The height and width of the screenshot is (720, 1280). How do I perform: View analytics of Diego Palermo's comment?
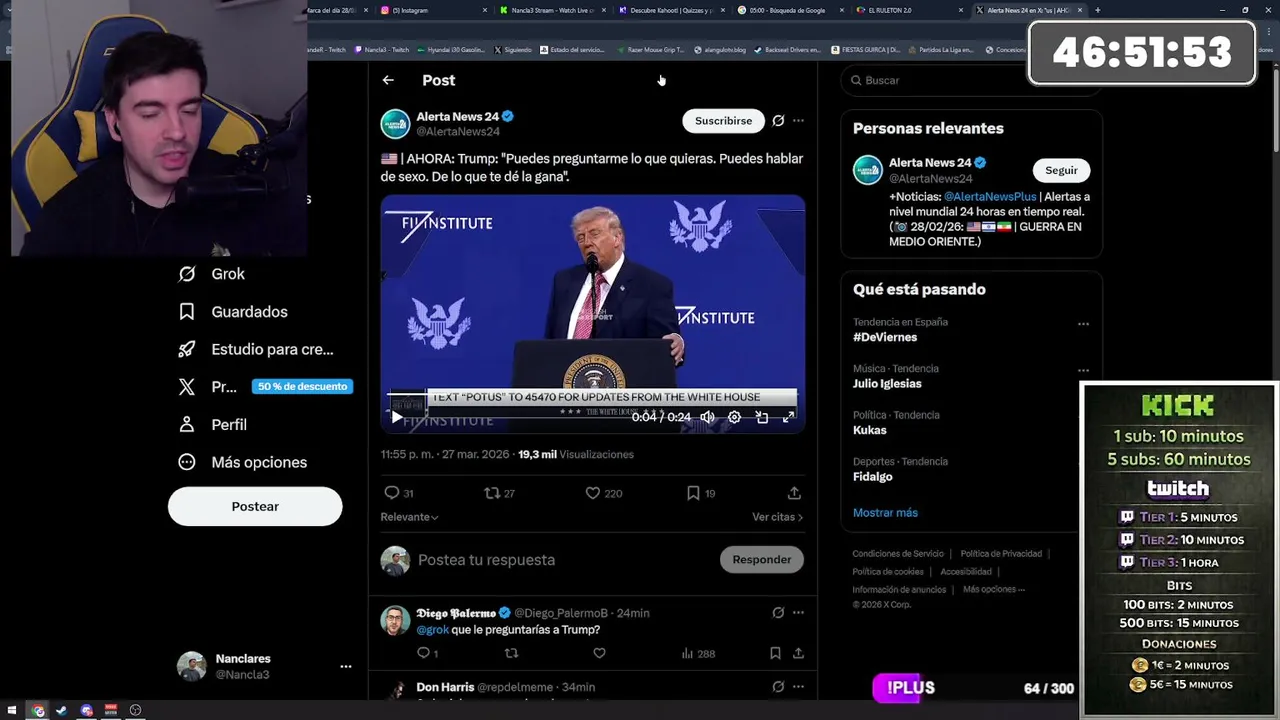[698, 653]
